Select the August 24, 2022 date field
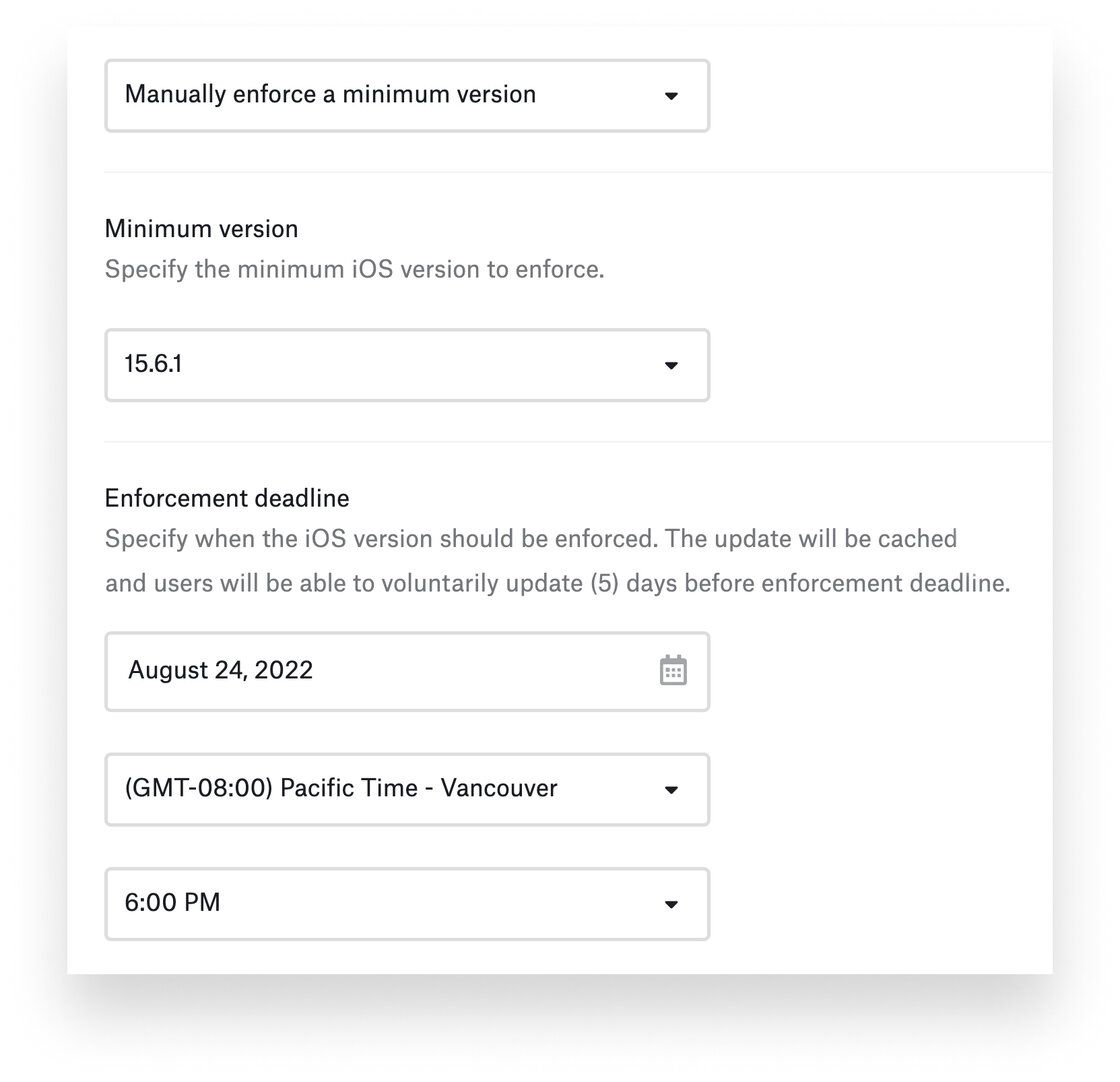Screen dimensions: 1120x1082 380,671
